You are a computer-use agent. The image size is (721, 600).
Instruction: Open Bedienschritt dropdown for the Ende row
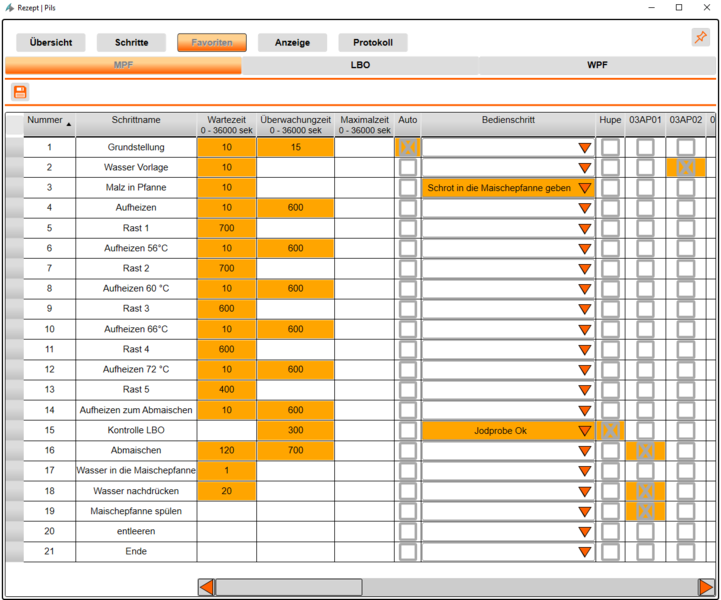coord(585,552)
